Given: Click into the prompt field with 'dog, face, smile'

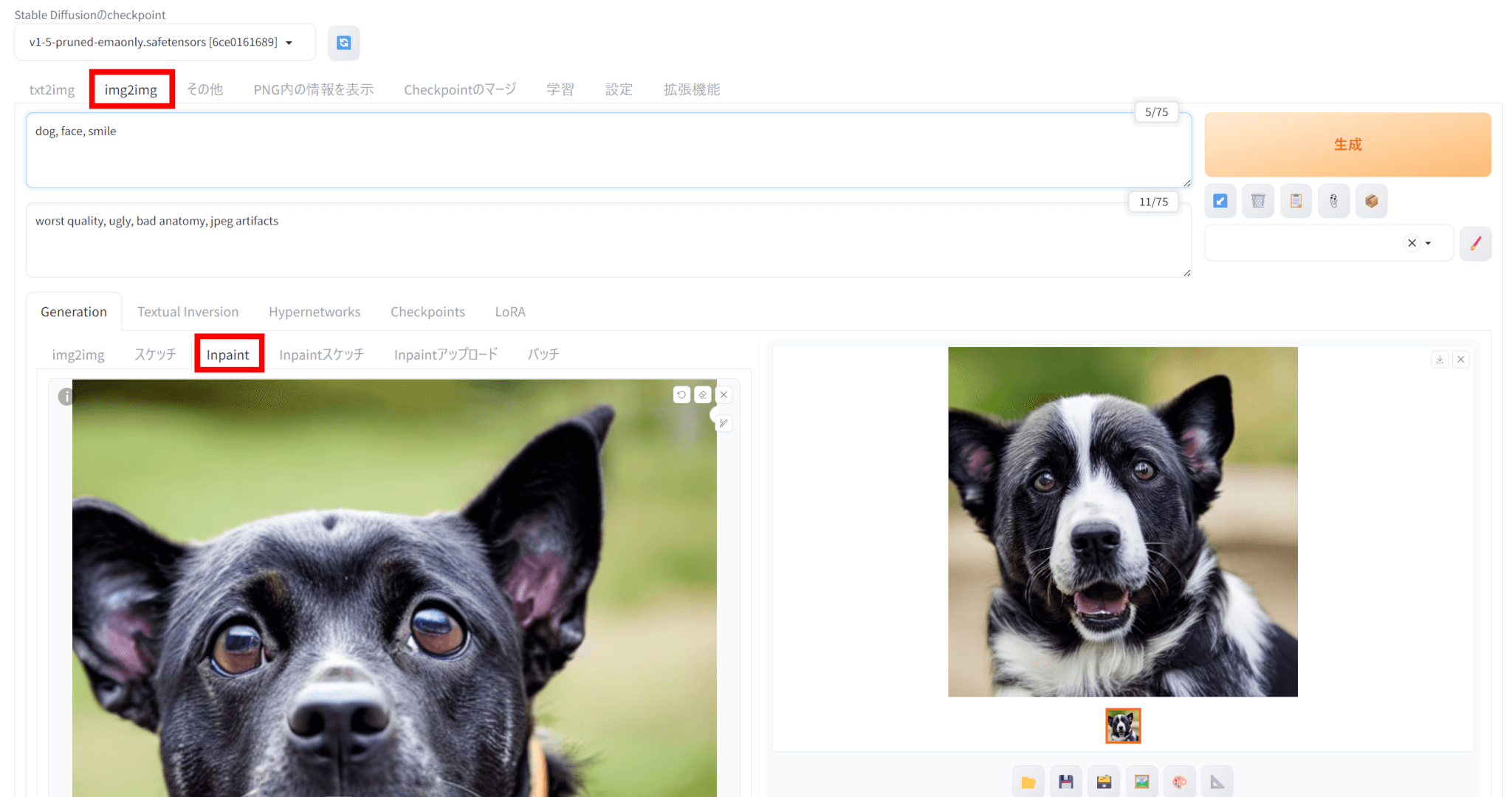Looking at the screenshot, I should [608, 150].
